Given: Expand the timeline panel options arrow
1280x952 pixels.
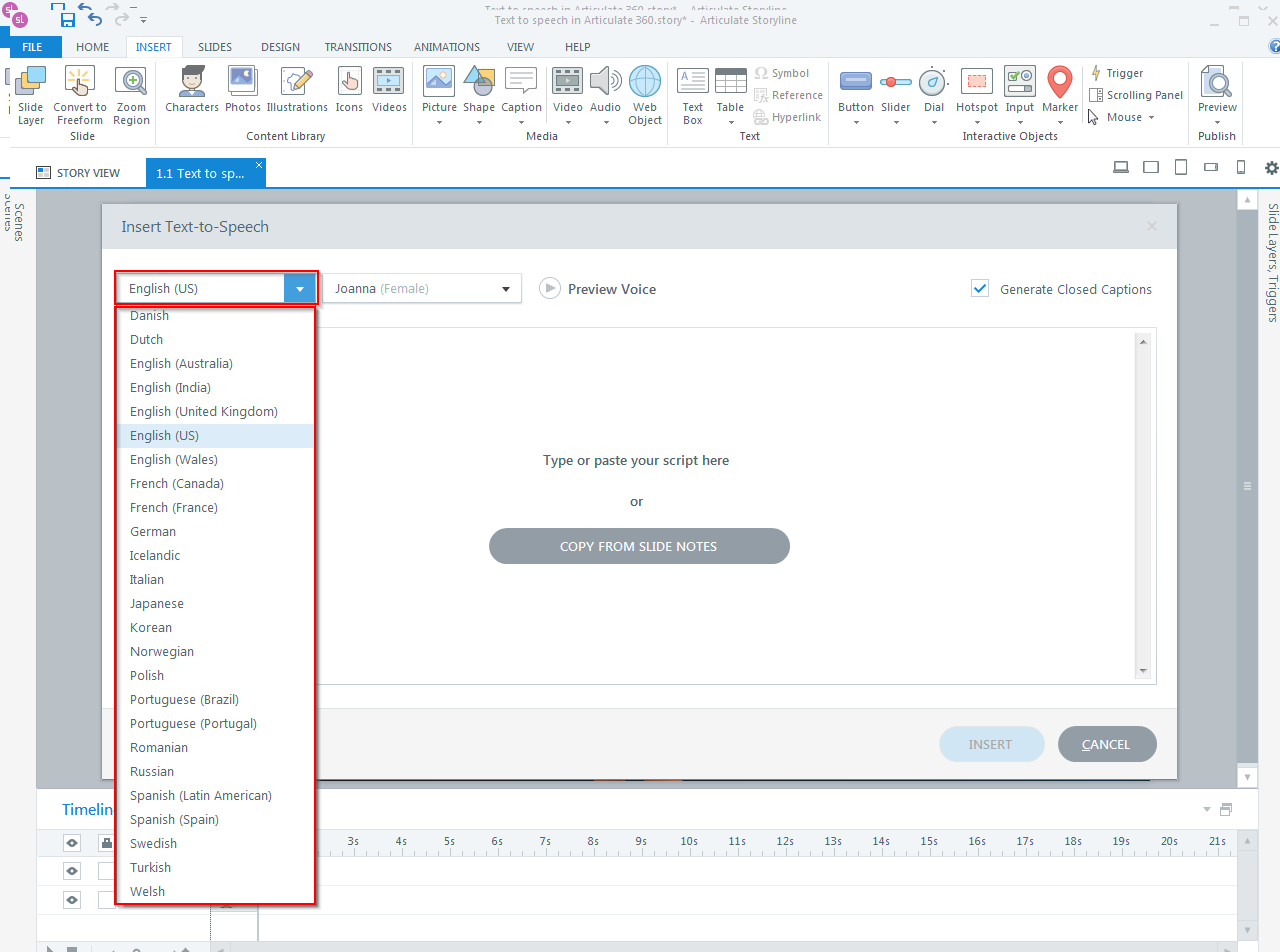Looking at the screenshot, I should coord(1207,809).
